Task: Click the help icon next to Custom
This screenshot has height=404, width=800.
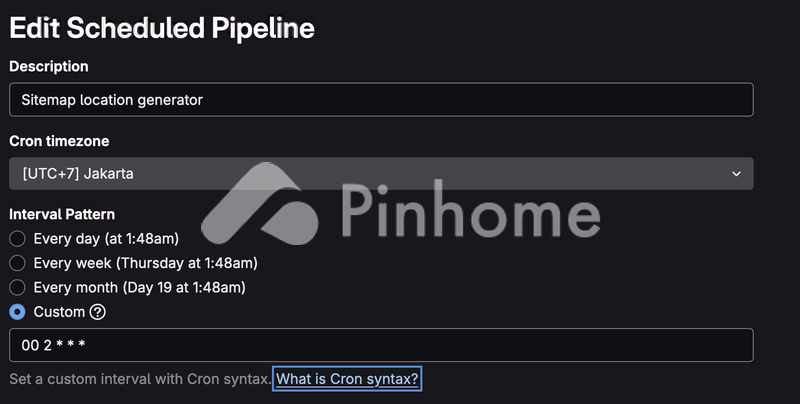Action: point(98,311)
